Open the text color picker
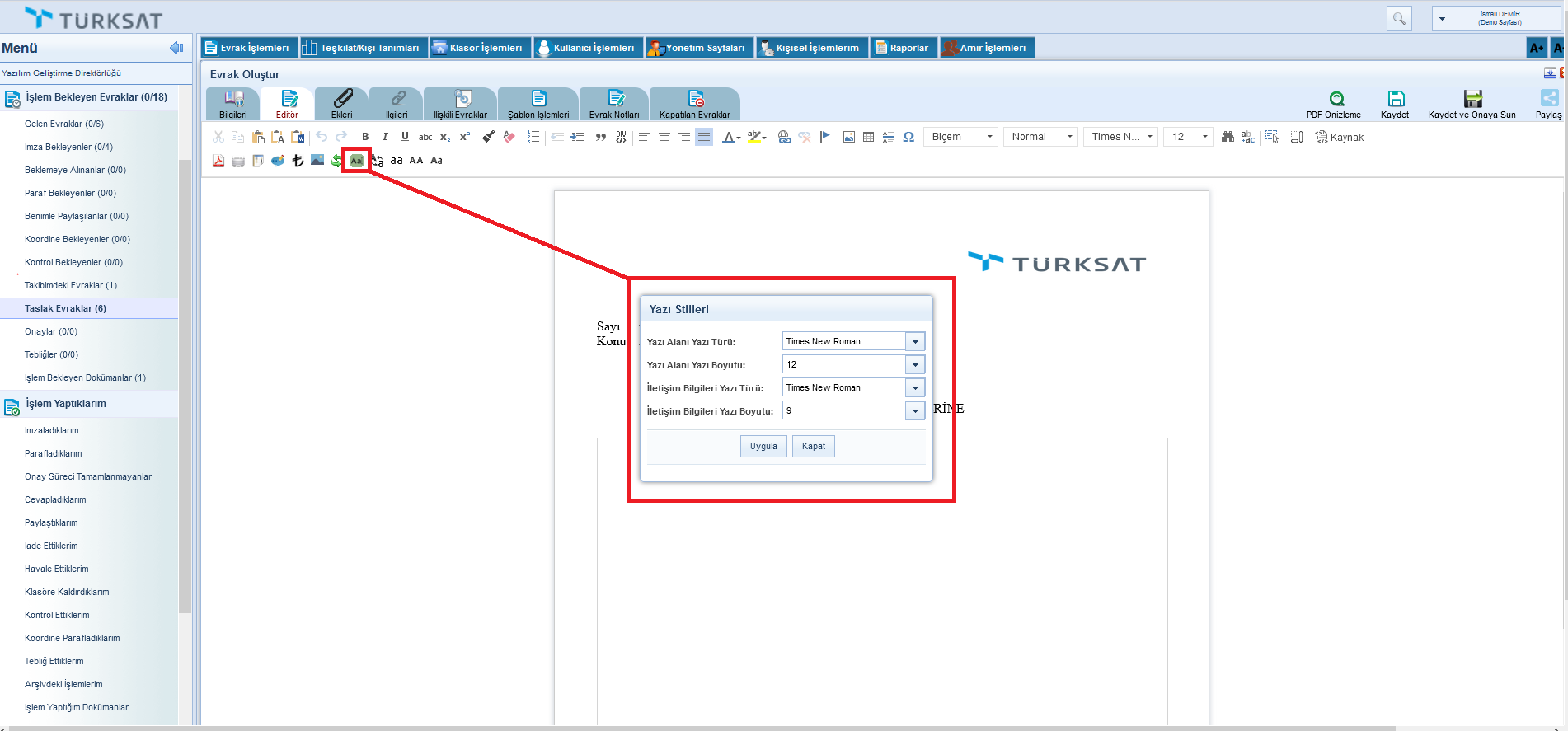The image size is (1568, 731). (x=730, y=137)
